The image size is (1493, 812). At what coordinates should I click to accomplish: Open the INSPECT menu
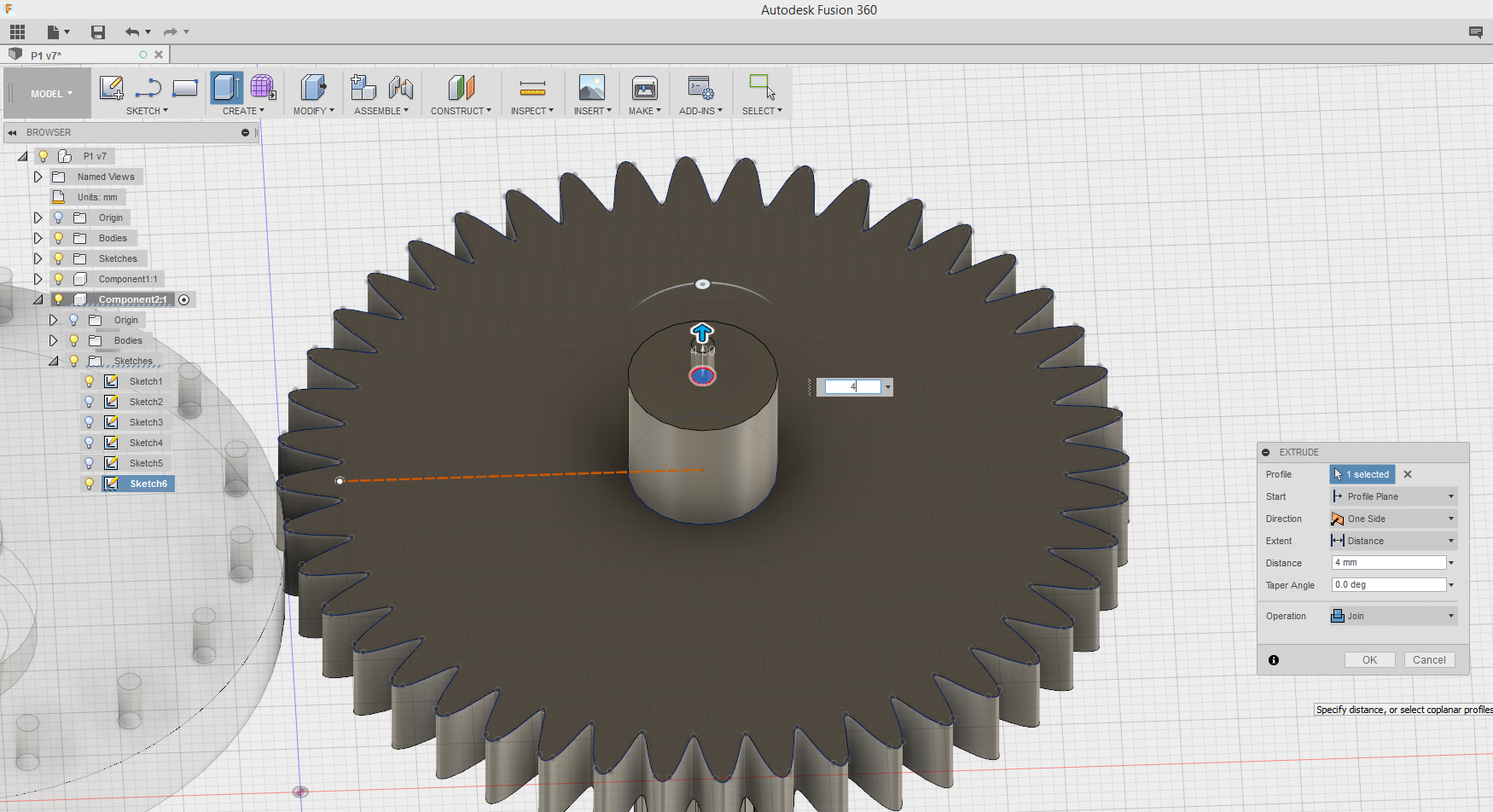pyautogui.click(x=532, y=111)
